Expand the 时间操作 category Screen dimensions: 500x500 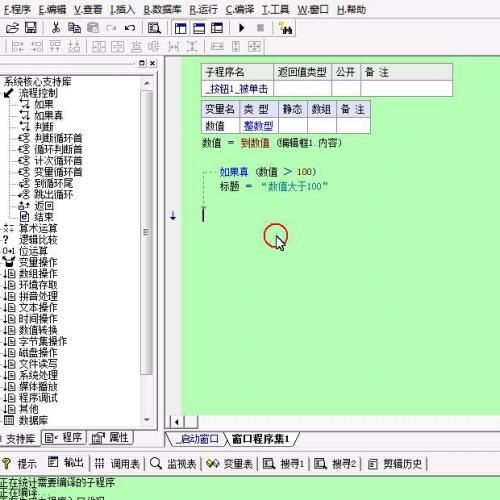tap(38, 319)
